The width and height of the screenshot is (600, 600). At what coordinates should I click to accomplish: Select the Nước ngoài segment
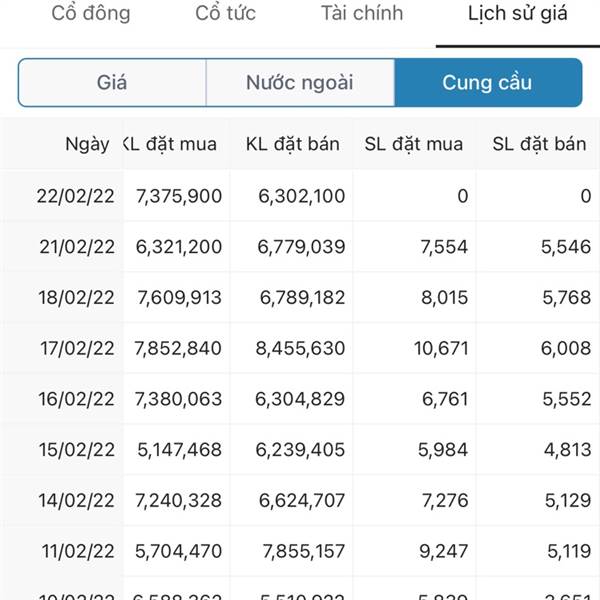point(300,83)
